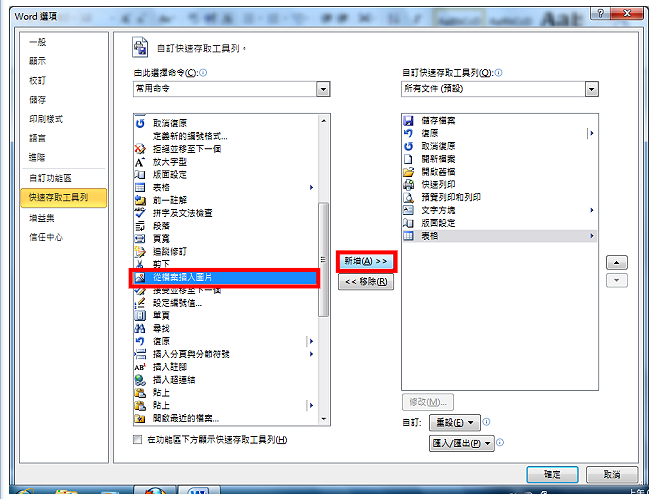
Task: Click the 儲存檔案 save icon in right list
Action: pyautogui.click(x=408, y=121)
